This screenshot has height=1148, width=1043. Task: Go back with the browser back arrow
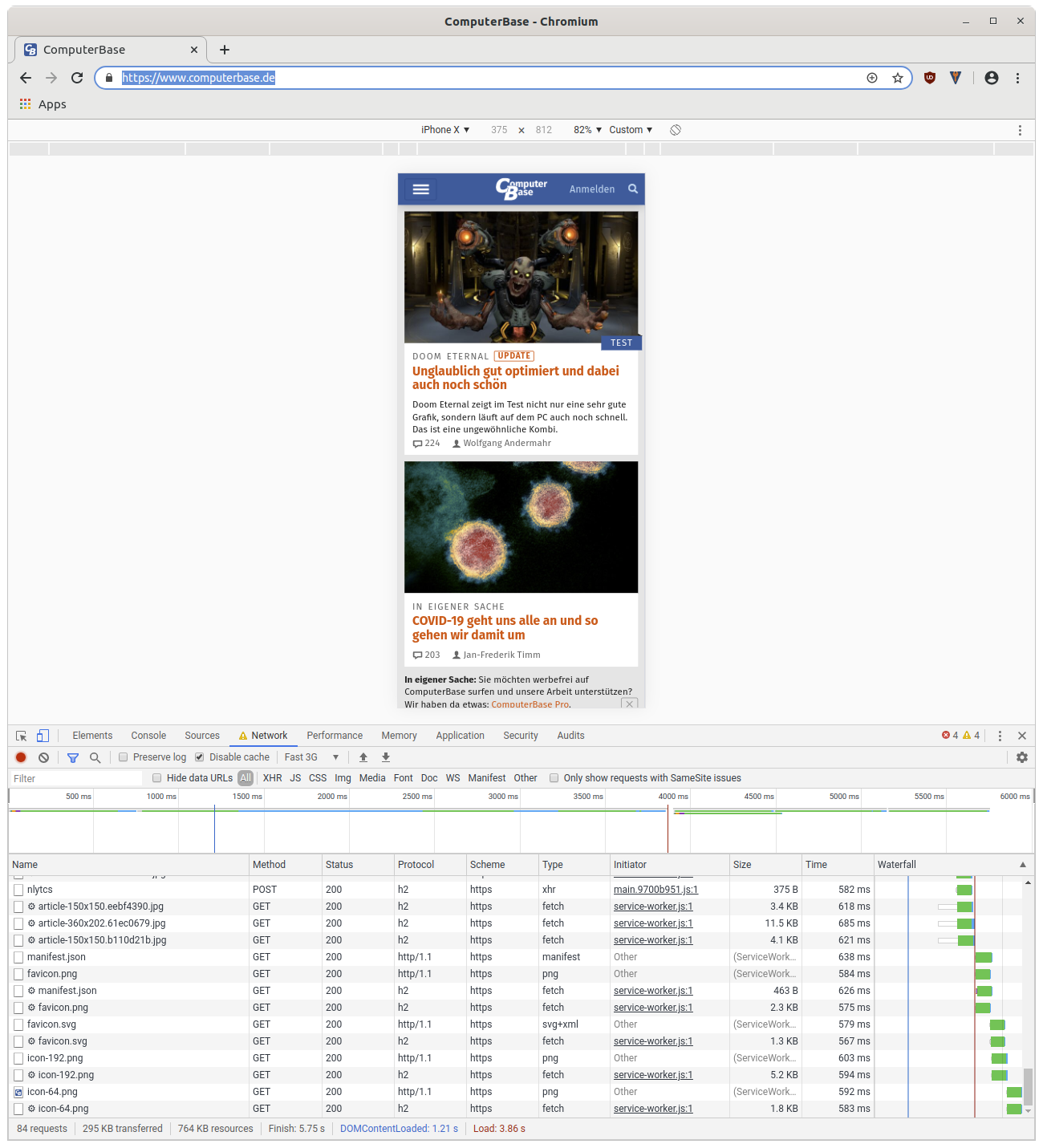point(26,78)
